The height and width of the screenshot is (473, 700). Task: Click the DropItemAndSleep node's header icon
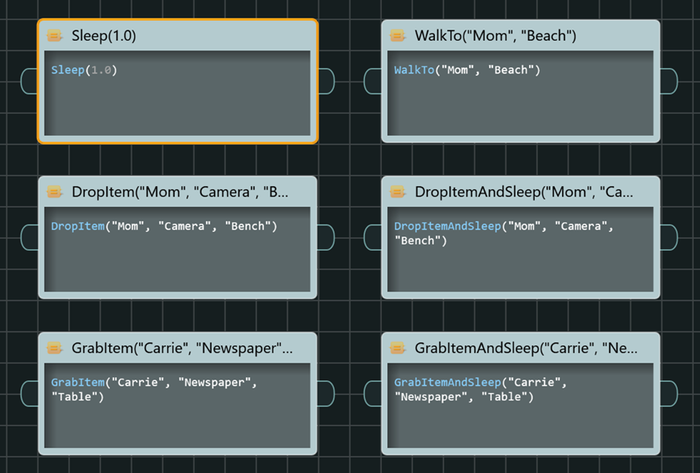pyautogui.click(x=397, y=192)
